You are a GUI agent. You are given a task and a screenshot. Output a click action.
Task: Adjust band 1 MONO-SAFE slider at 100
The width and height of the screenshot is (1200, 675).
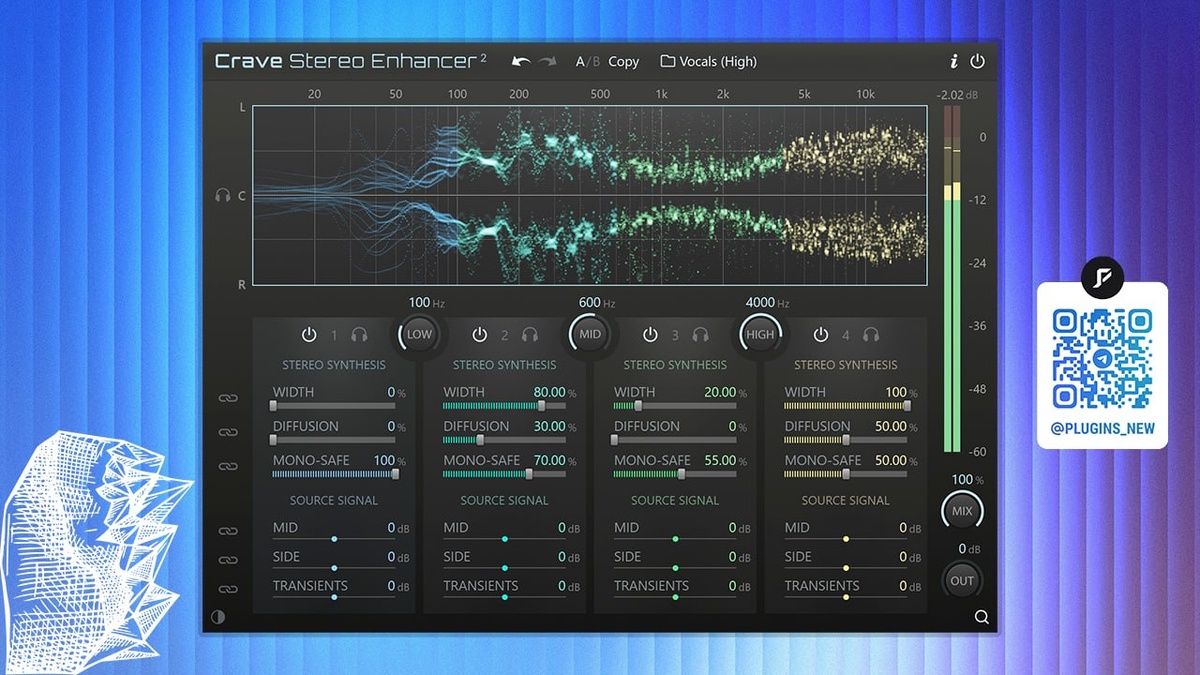click(334, 474)
